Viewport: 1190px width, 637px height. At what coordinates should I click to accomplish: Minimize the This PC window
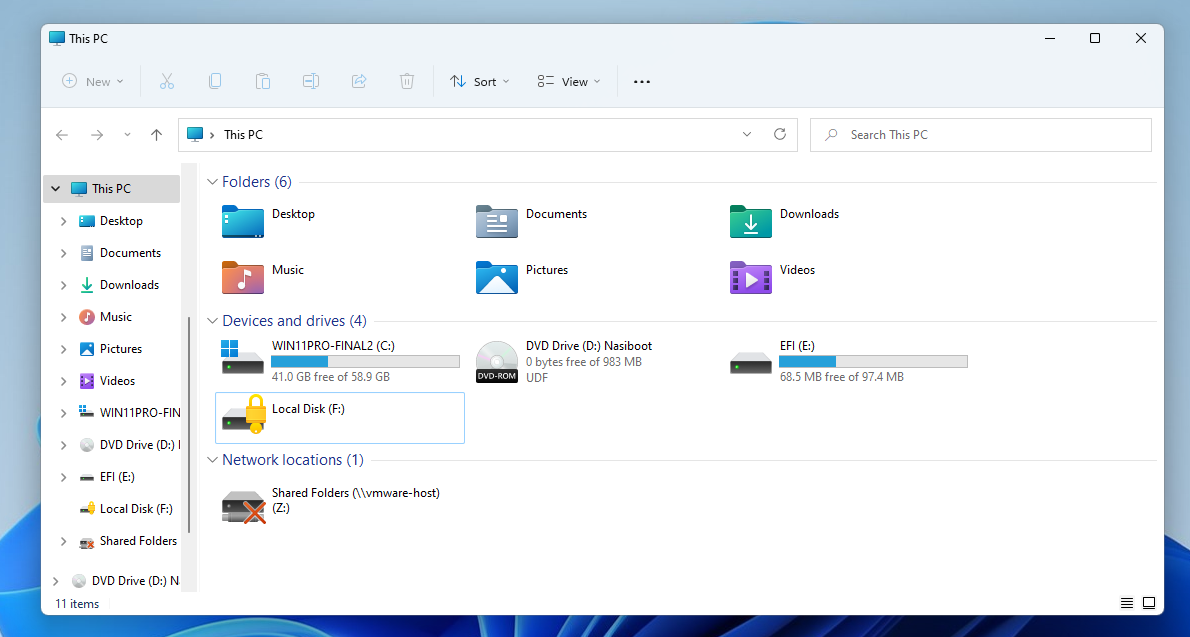point(1050,38)
